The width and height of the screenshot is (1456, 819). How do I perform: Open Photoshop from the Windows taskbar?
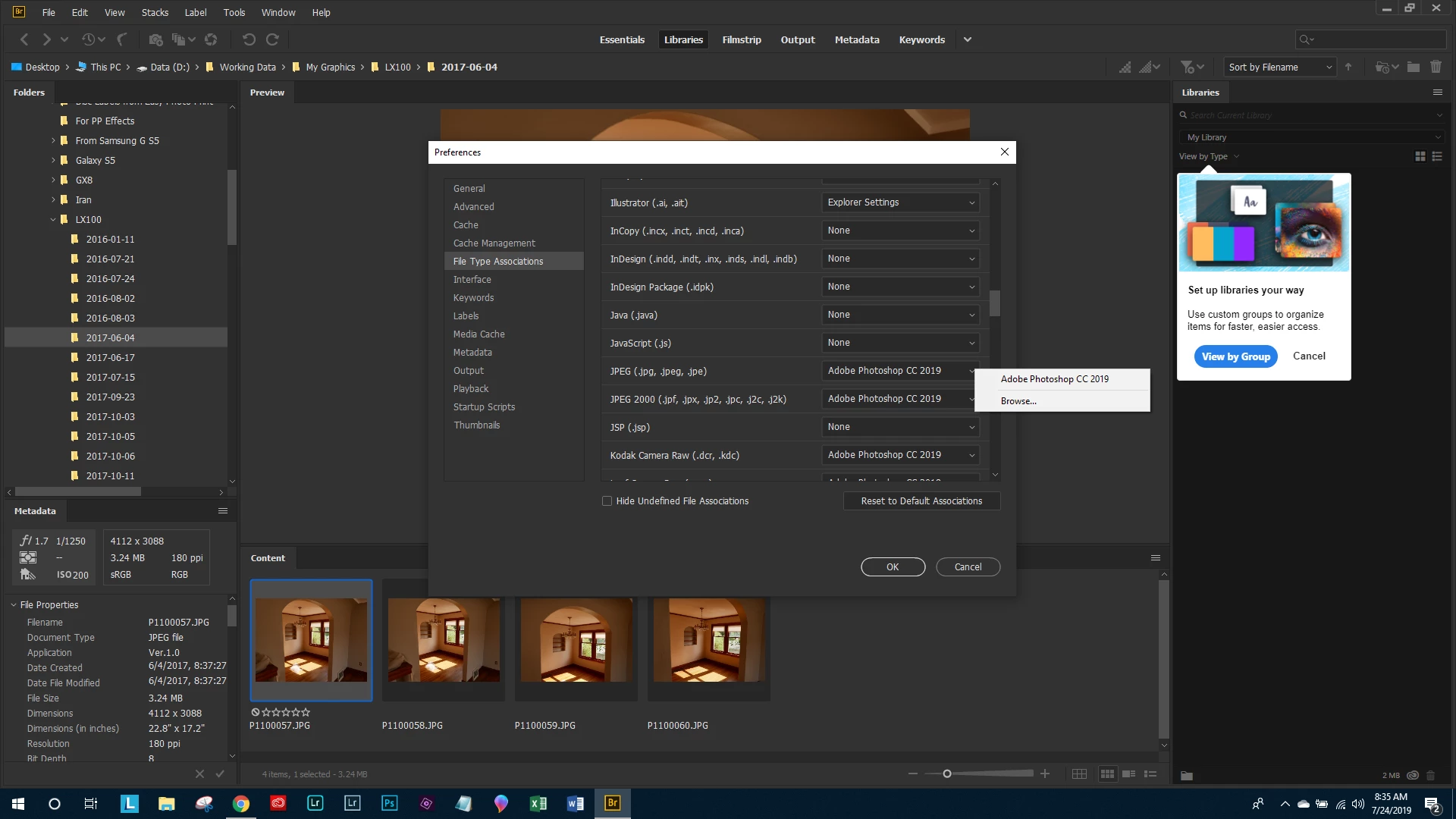click(389, 803)
